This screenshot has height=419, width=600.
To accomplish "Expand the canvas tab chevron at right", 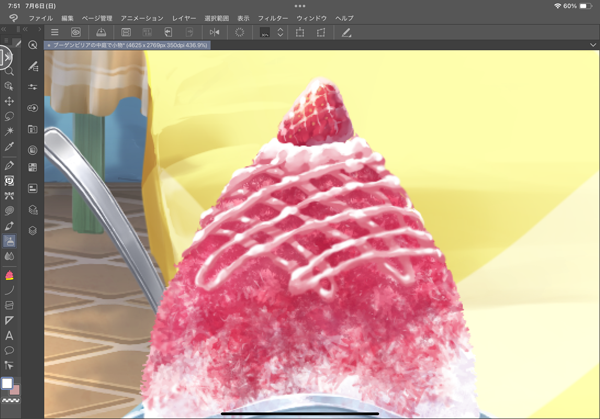I will pyautogui.click(x=592, y=45).
